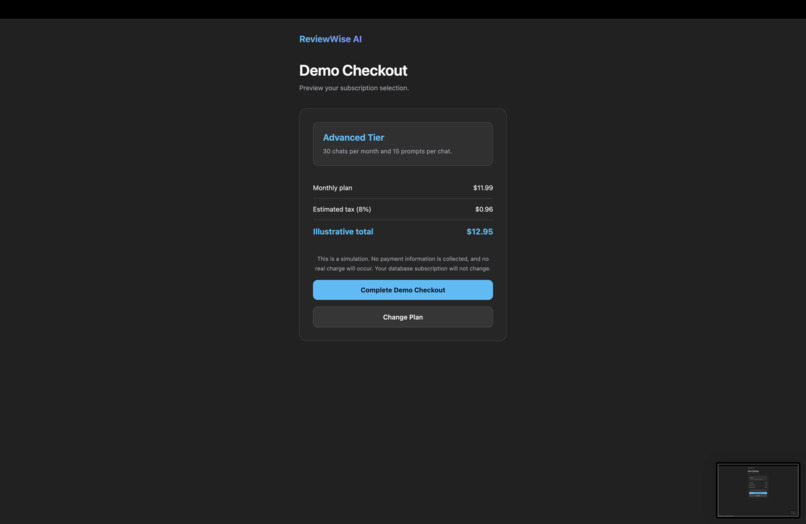The image size is (806, 524).
Task: Click the Estimated tax (8%) label
Action: pos(342,209)
